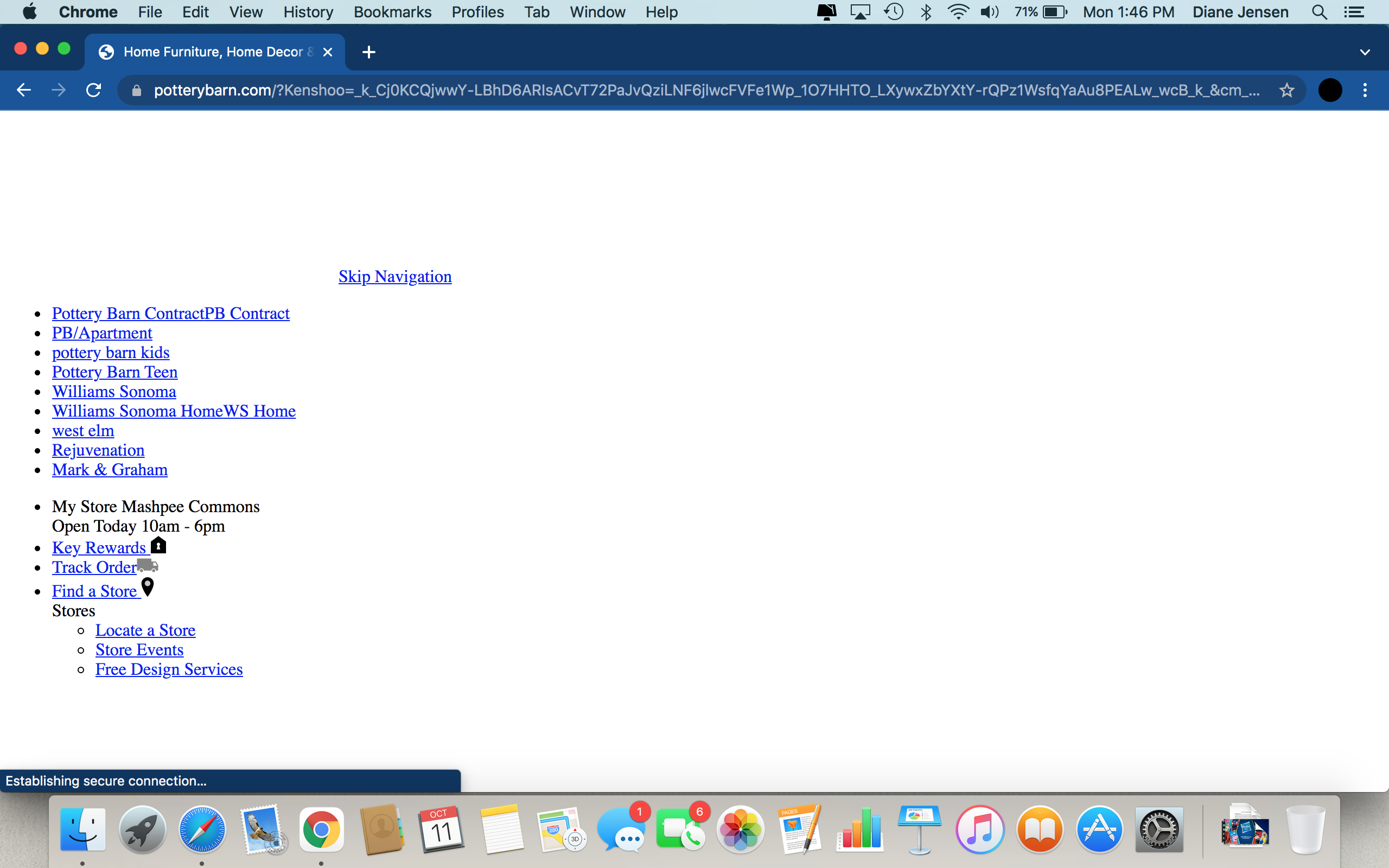The image size is (1389, 868).
Task: Click the new tab plus button
Action: pyautogui.click(x=368, y=52)
